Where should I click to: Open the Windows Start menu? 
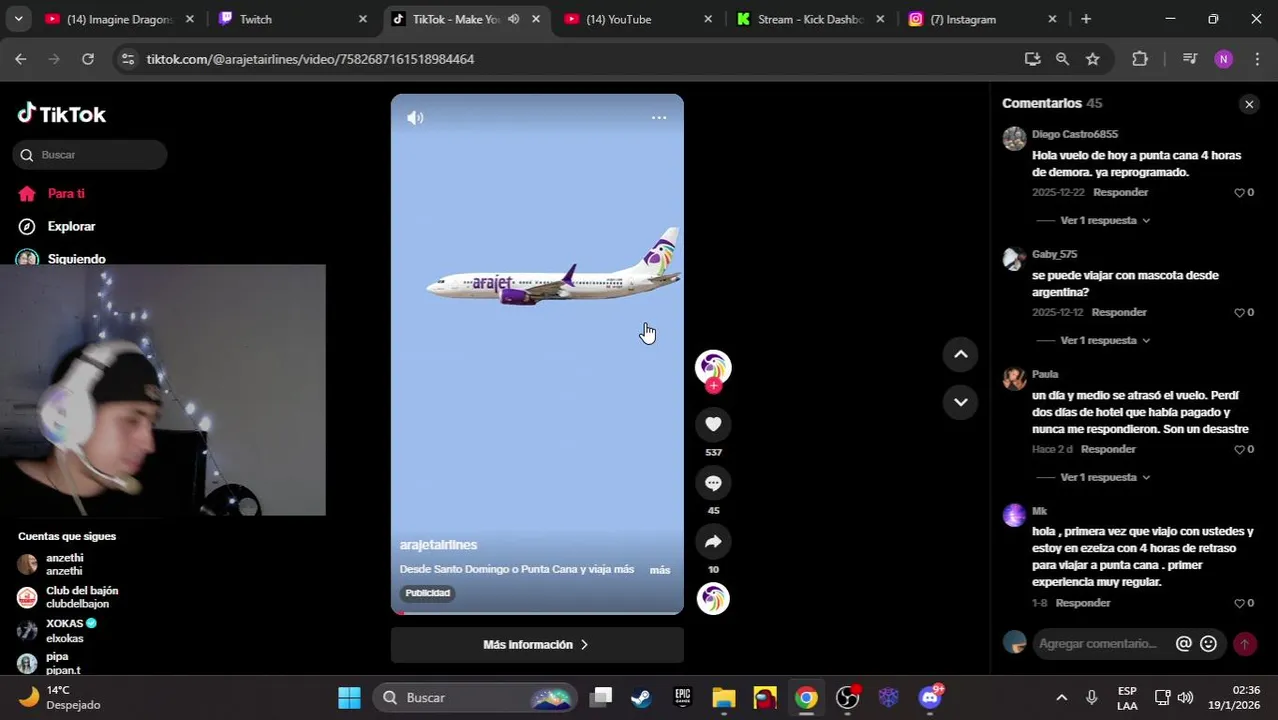point(349,698)
